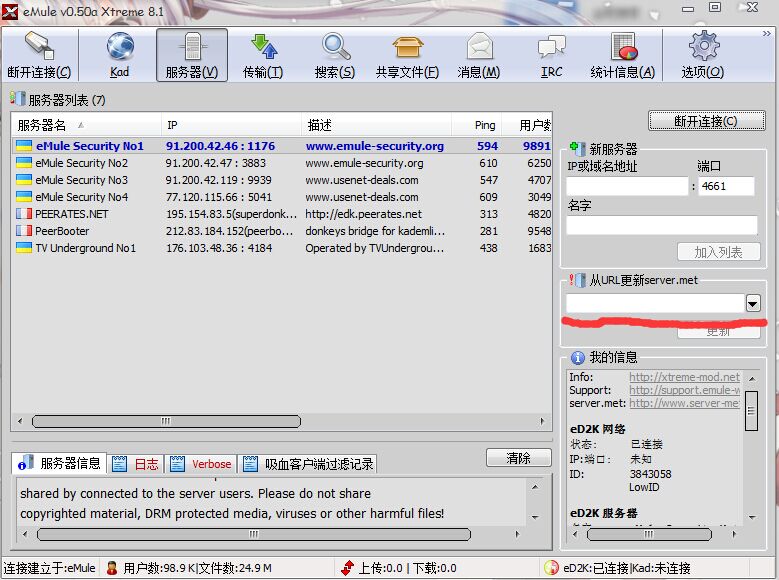
Task: Click the 加入列表 add to list button
Action: click(x=718, y=252)
